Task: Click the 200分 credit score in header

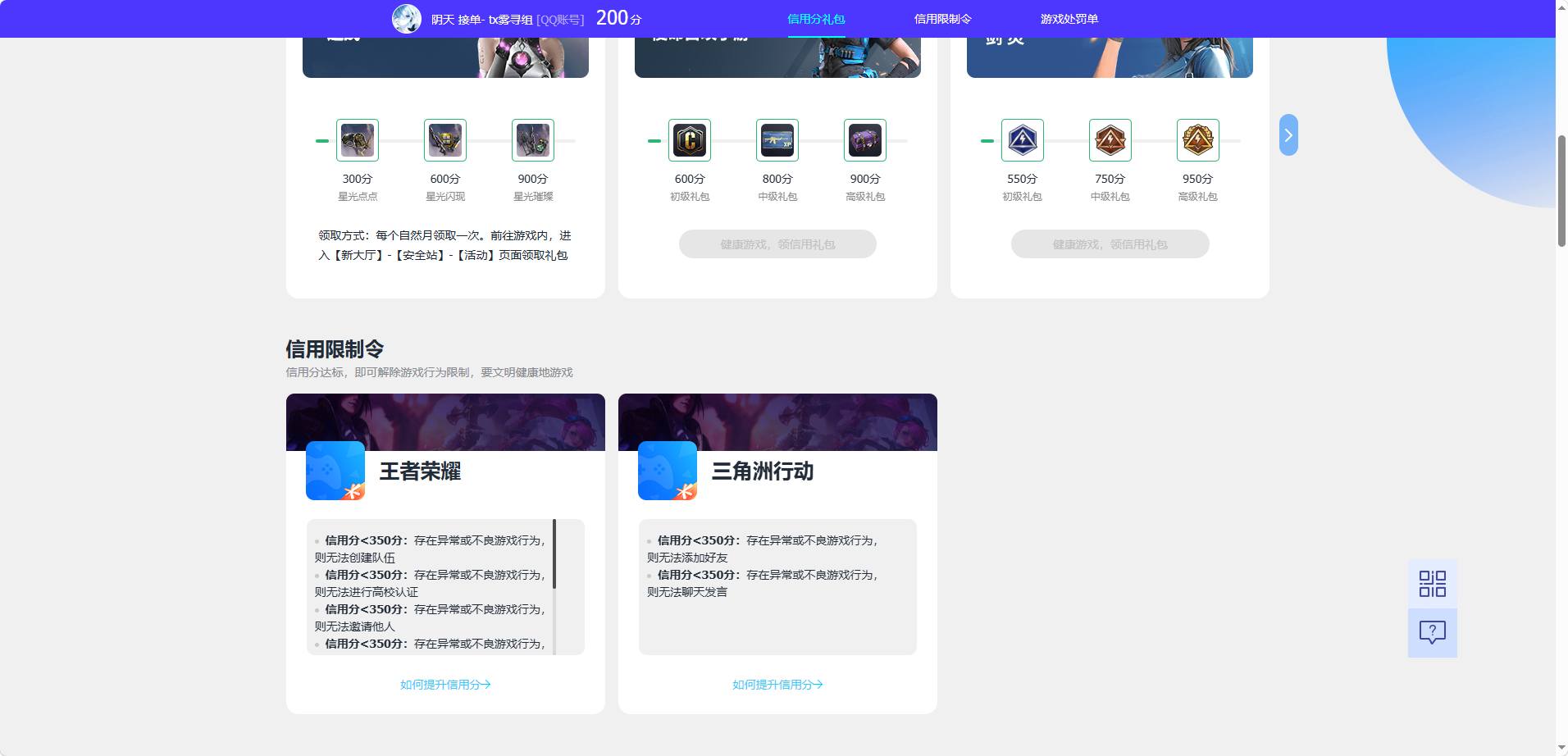Action: [618, 18]
